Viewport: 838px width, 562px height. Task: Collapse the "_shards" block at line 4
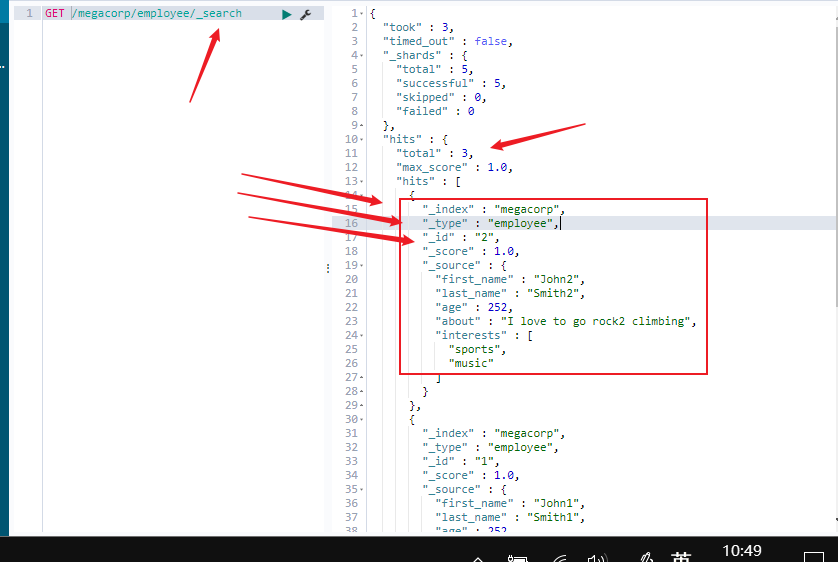362,55
